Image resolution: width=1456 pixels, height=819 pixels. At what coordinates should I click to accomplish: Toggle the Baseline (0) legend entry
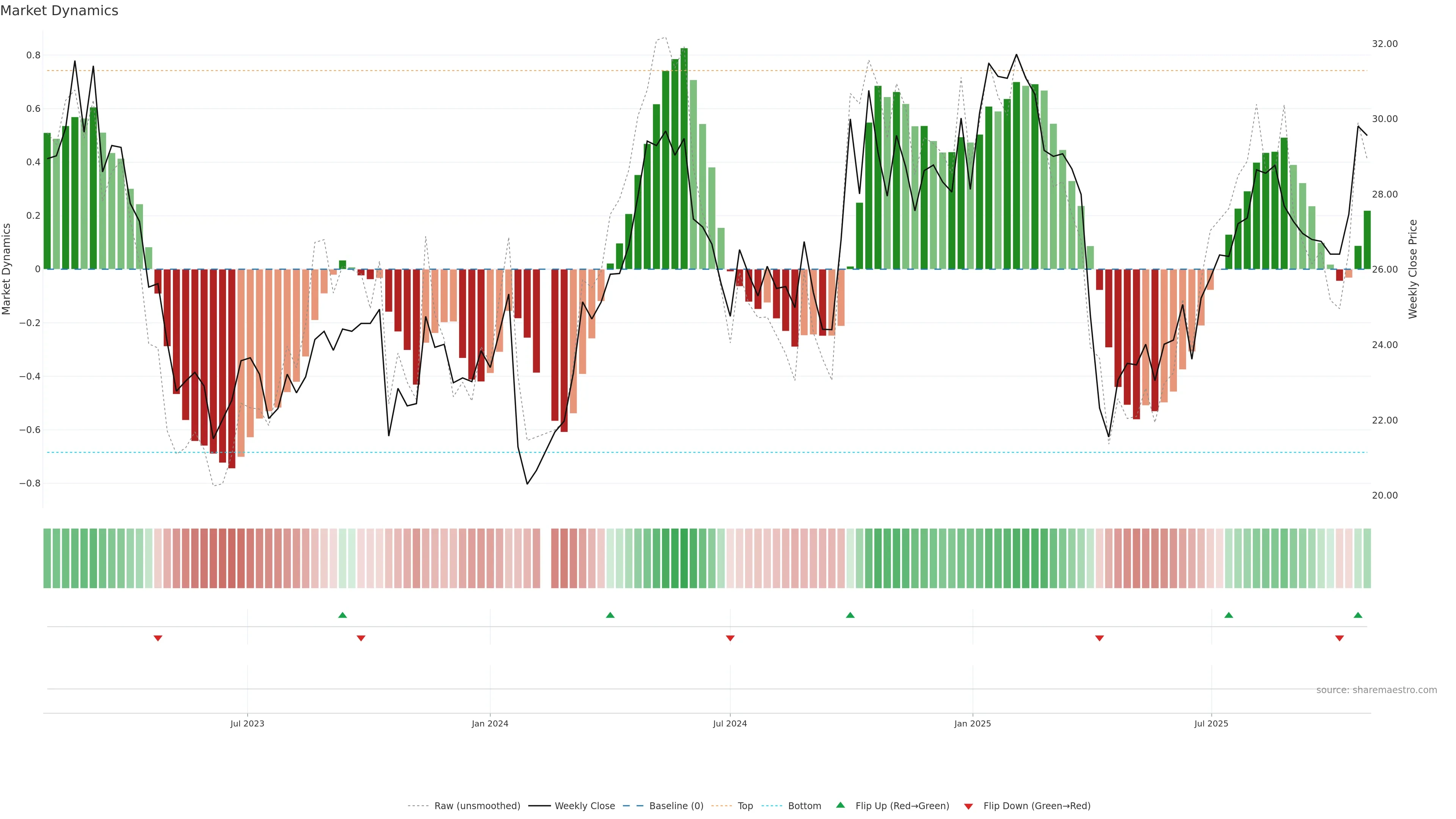pos(676,806)
